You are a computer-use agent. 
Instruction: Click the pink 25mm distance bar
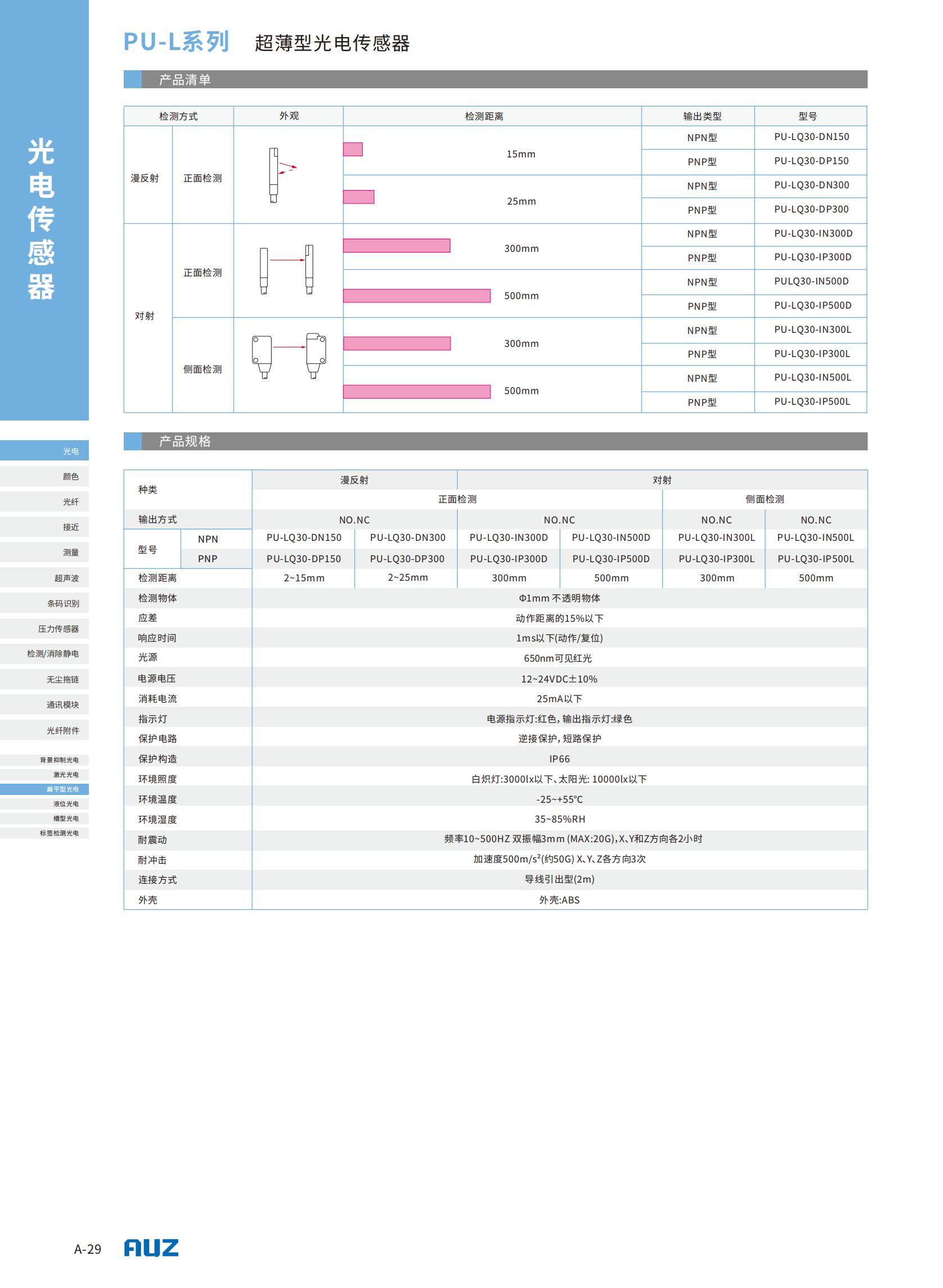coord(359,197)
